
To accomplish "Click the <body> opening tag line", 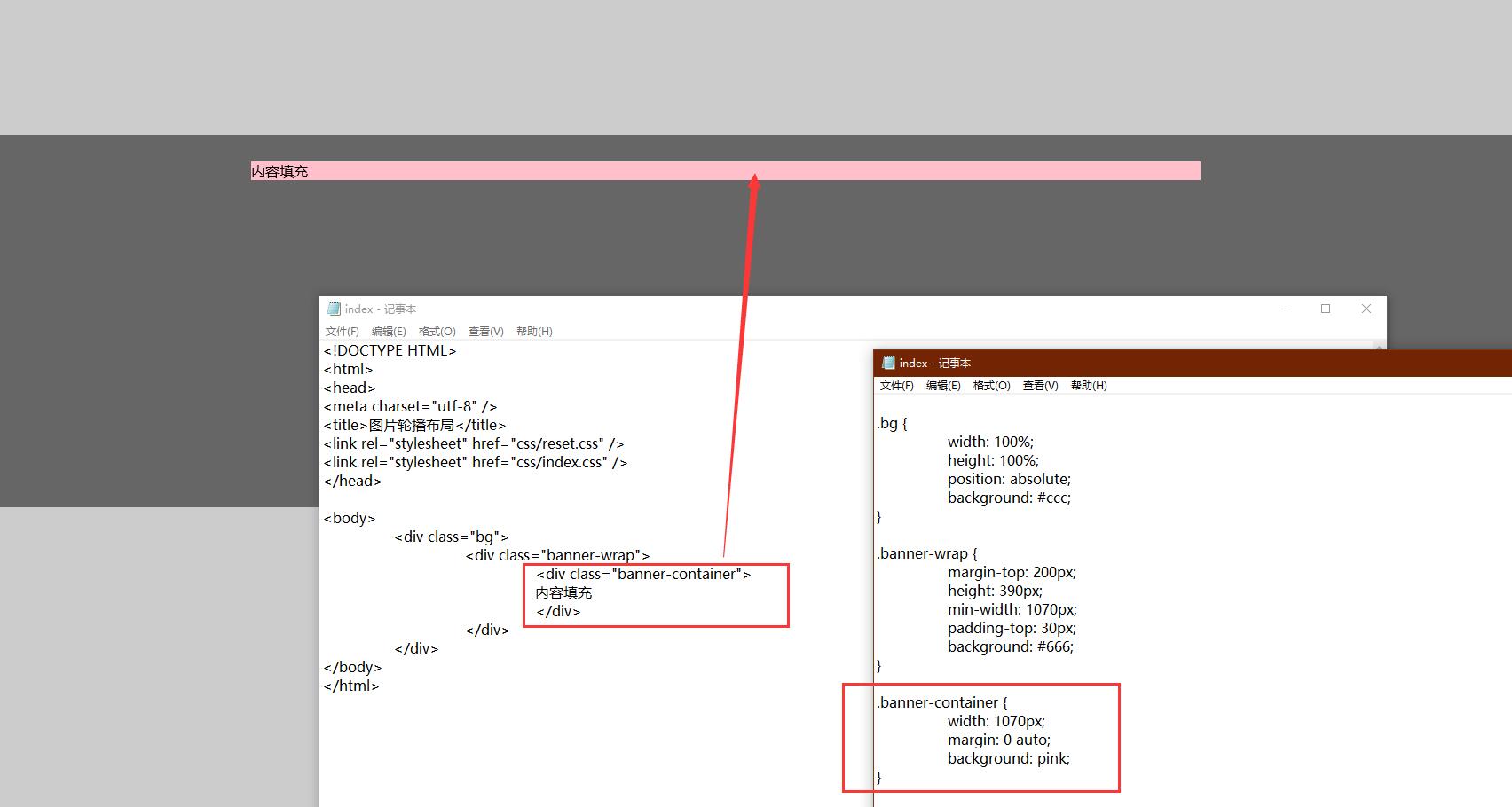I will (350, 518).
